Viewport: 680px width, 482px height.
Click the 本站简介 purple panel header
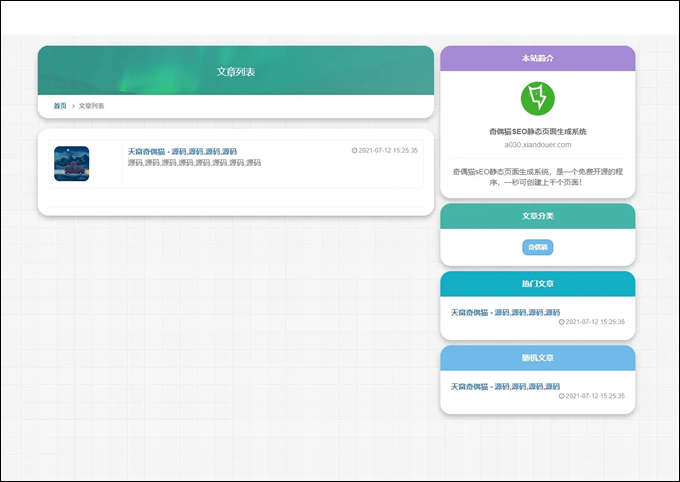click(537, 59)
